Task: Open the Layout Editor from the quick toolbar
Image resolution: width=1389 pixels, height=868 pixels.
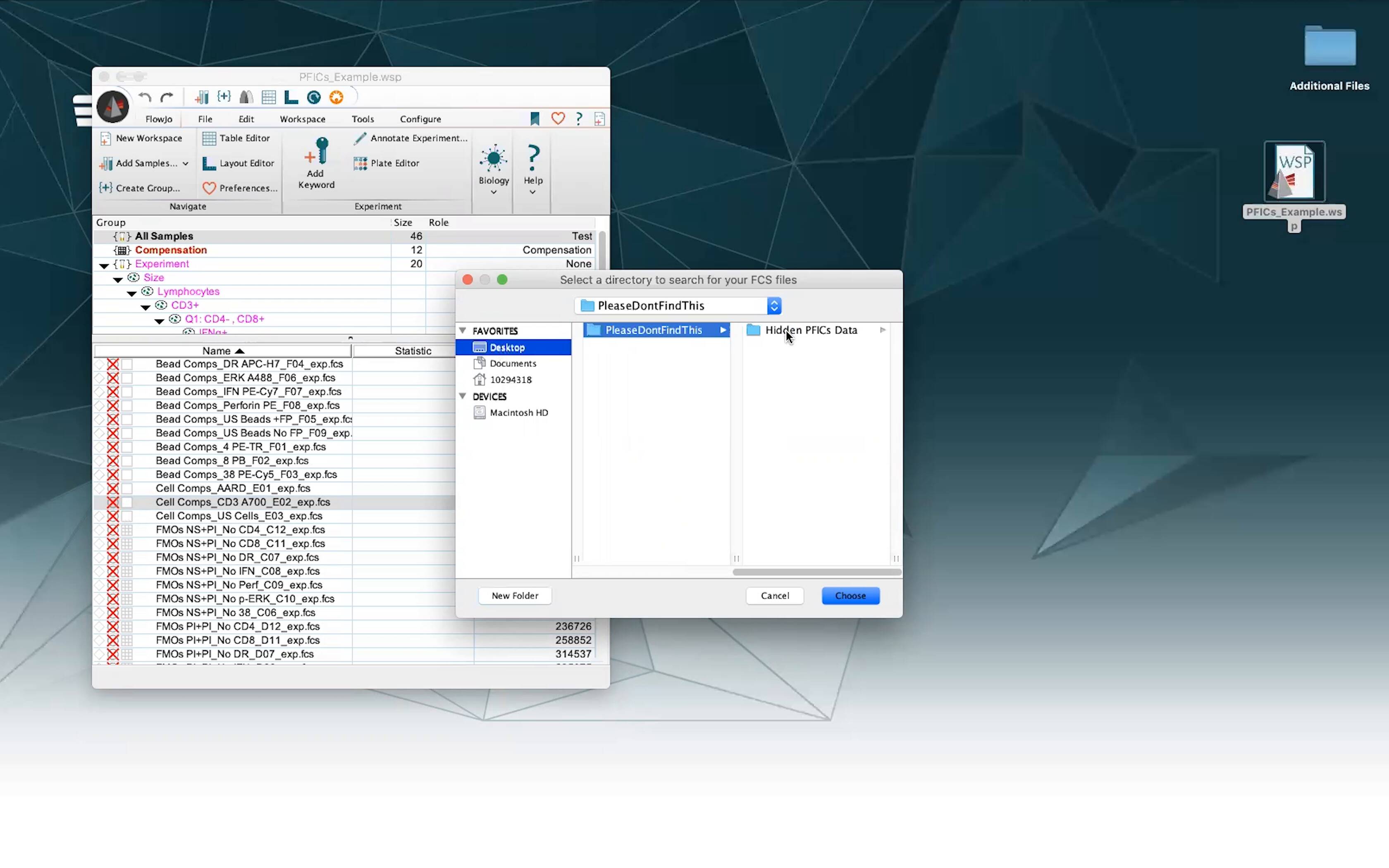Action: click(x=291, y=98)
